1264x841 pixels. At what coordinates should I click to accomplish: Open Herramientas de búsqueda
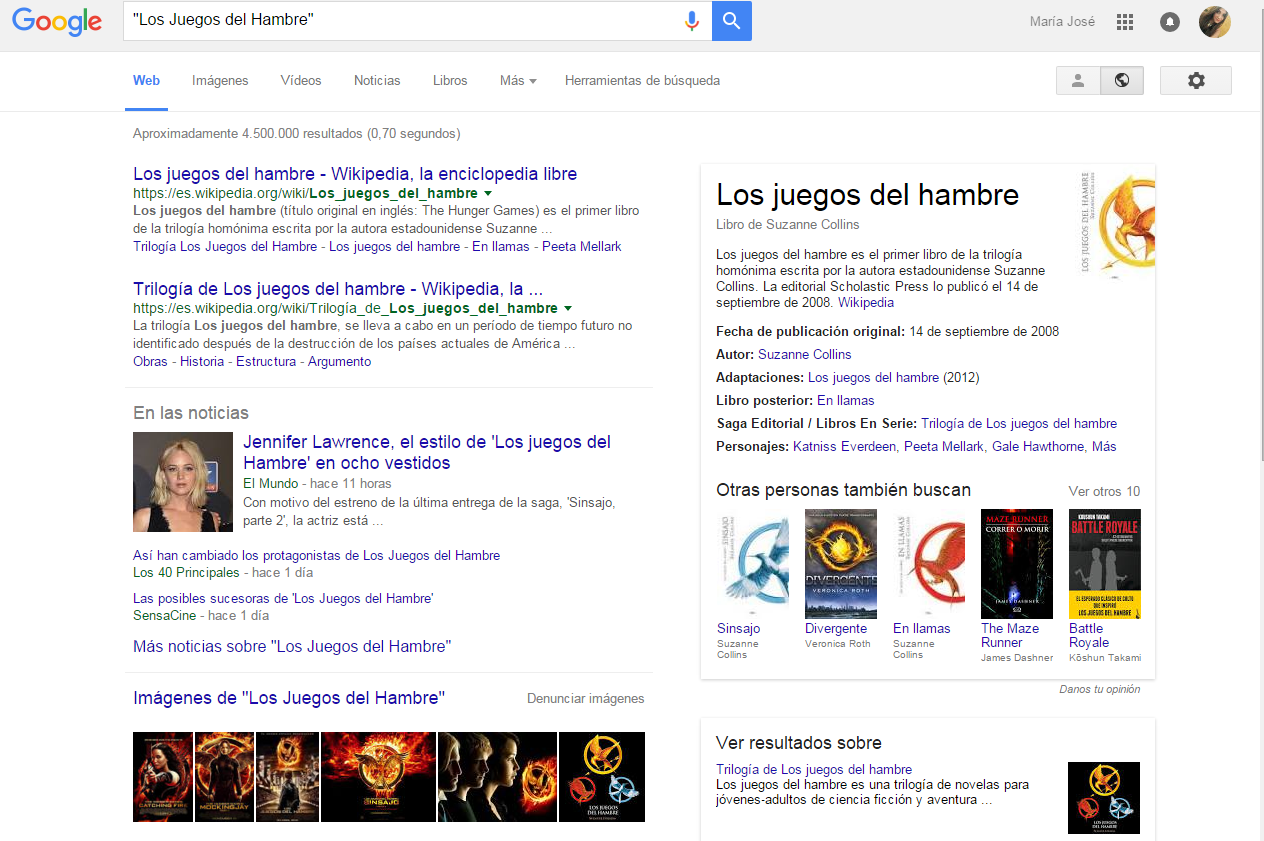coord(642,81)
